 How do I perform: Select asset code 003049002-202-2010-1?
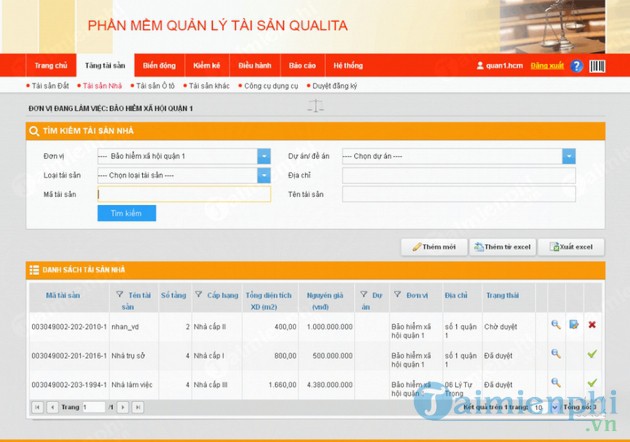click(69, 327)
